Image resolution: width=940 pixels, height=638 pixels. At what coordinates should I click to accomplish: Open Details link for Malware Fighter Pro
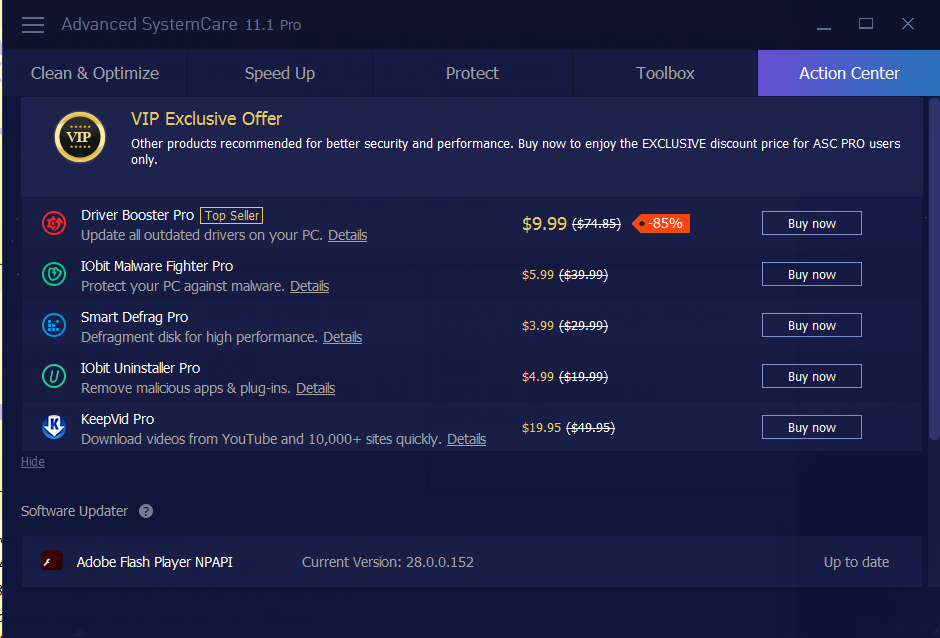pos(310,286)
